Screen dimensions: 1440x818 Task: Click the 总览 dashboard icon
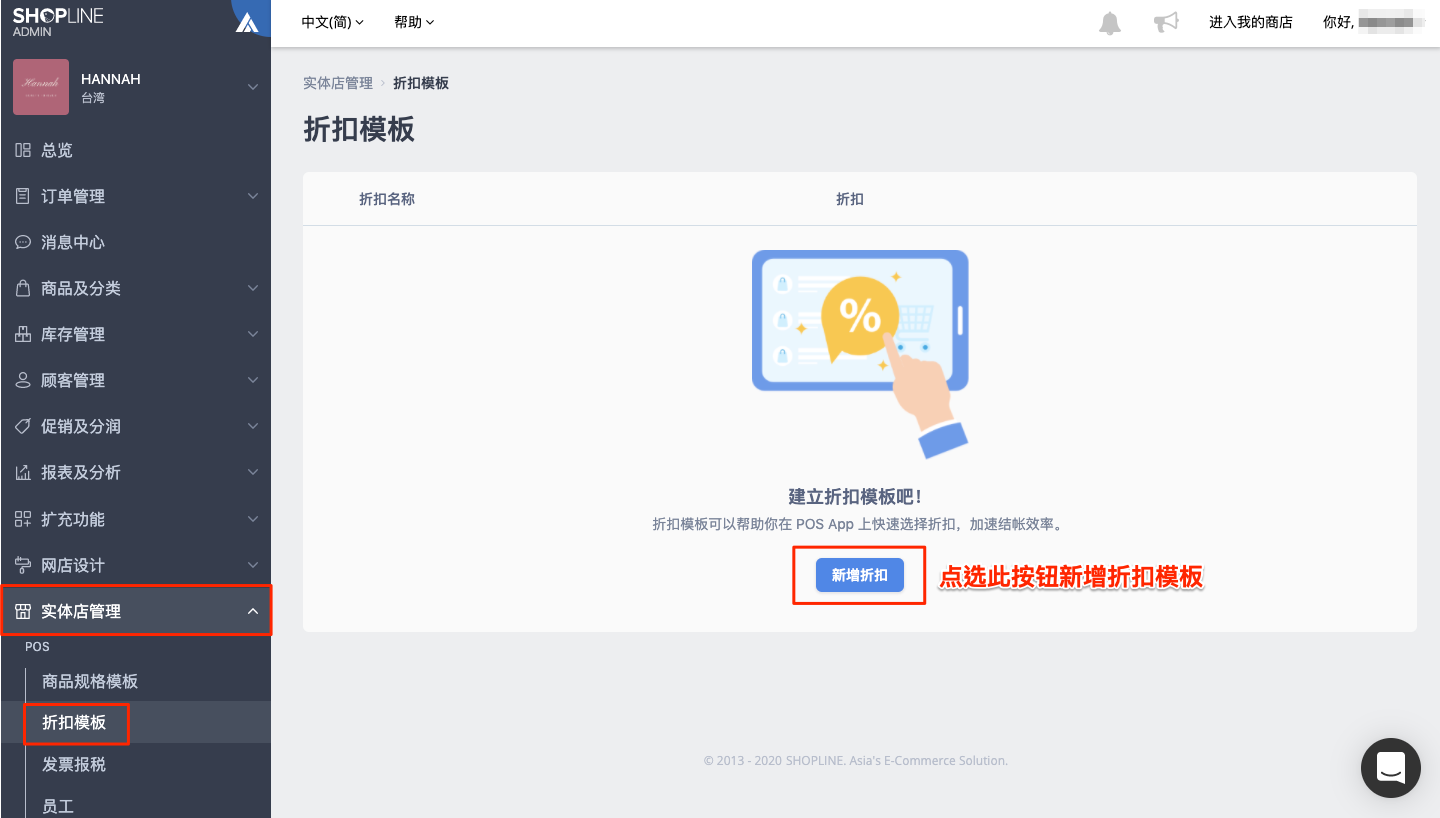tap(23, 150)
